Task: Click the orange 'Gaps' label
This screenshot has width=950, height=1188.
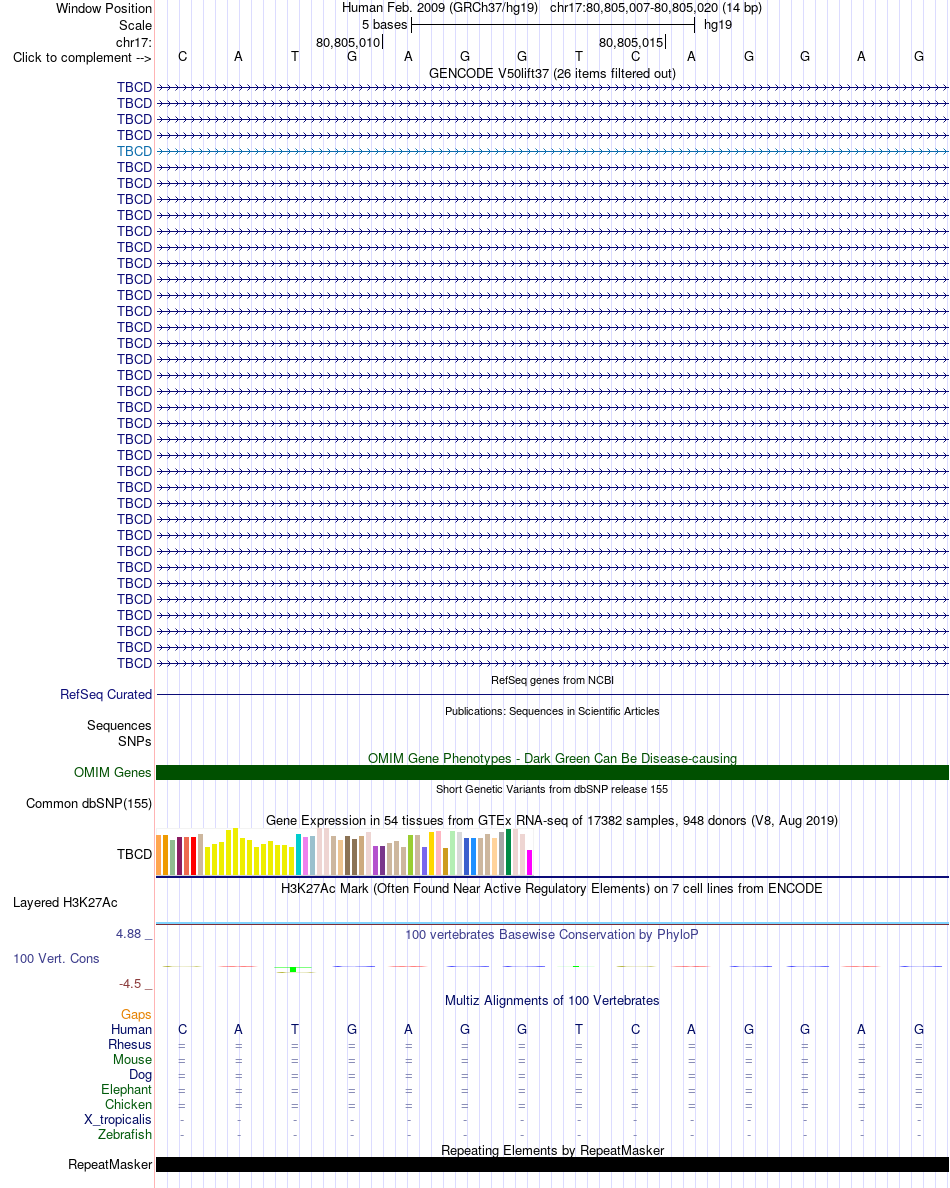Action: [x=136, y=1014]
